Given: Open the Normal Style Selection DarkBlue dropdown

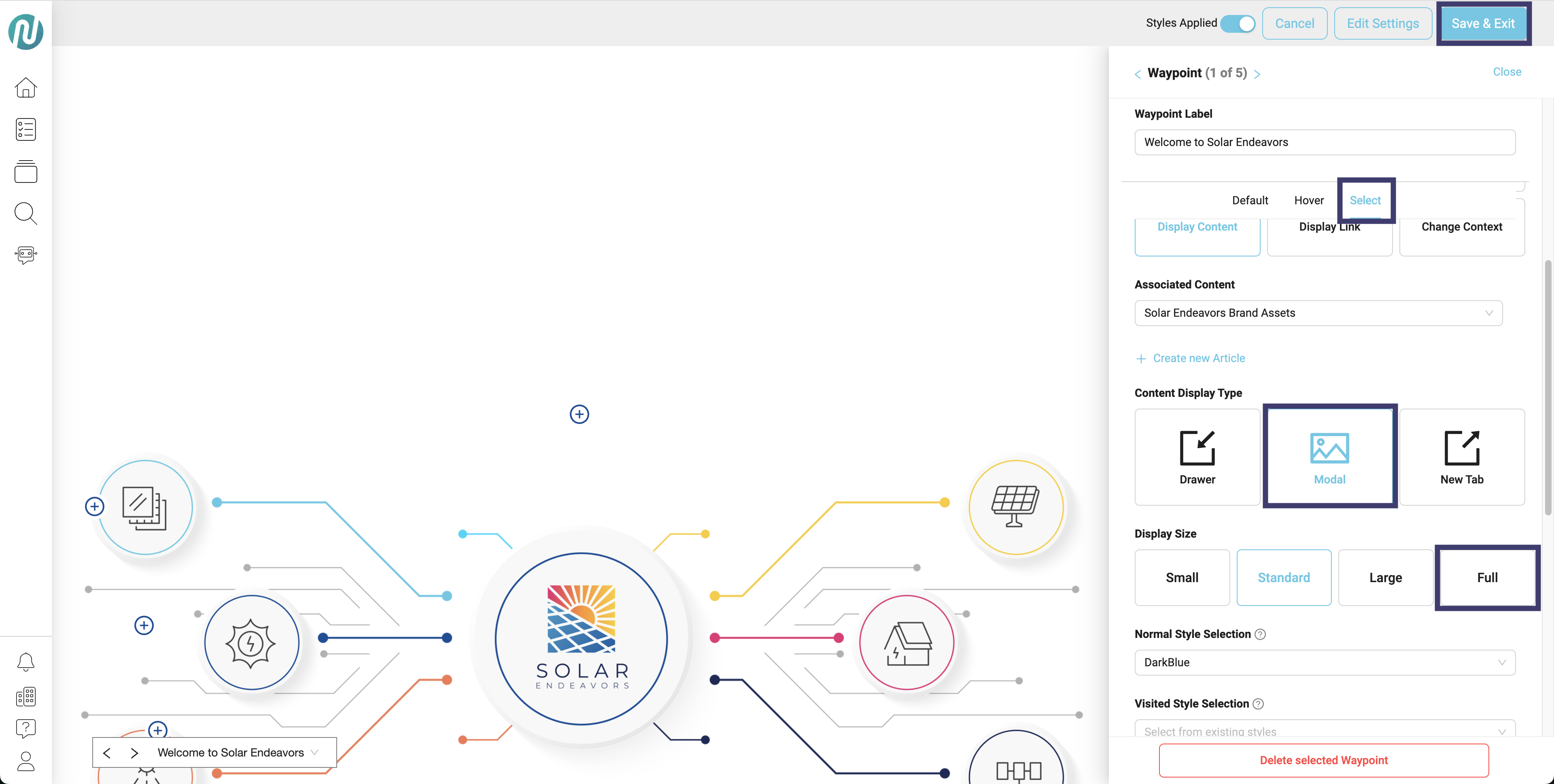Looking at the screenshot, I should (1325, 662).
